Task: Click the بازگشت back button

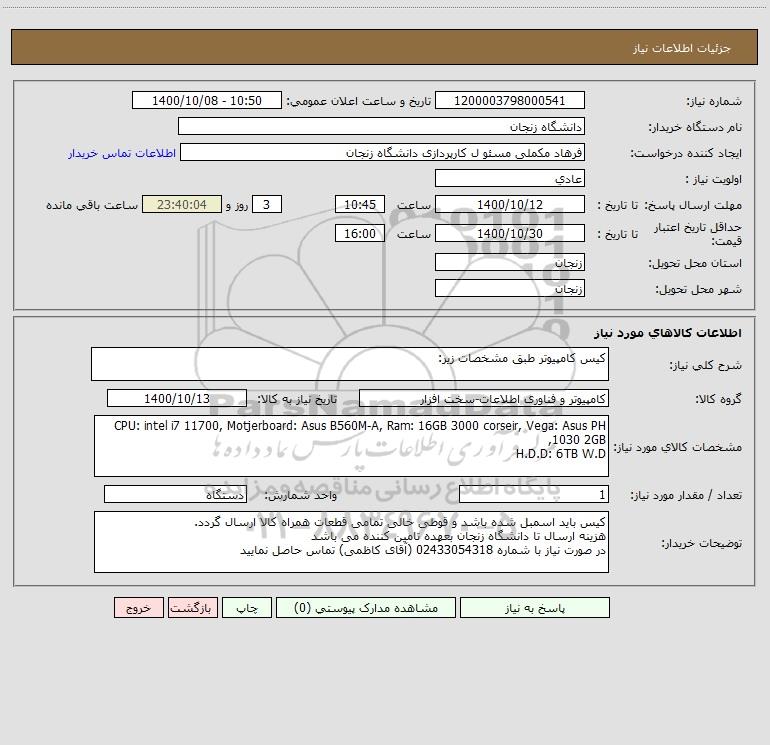Action: click(192, 608)
